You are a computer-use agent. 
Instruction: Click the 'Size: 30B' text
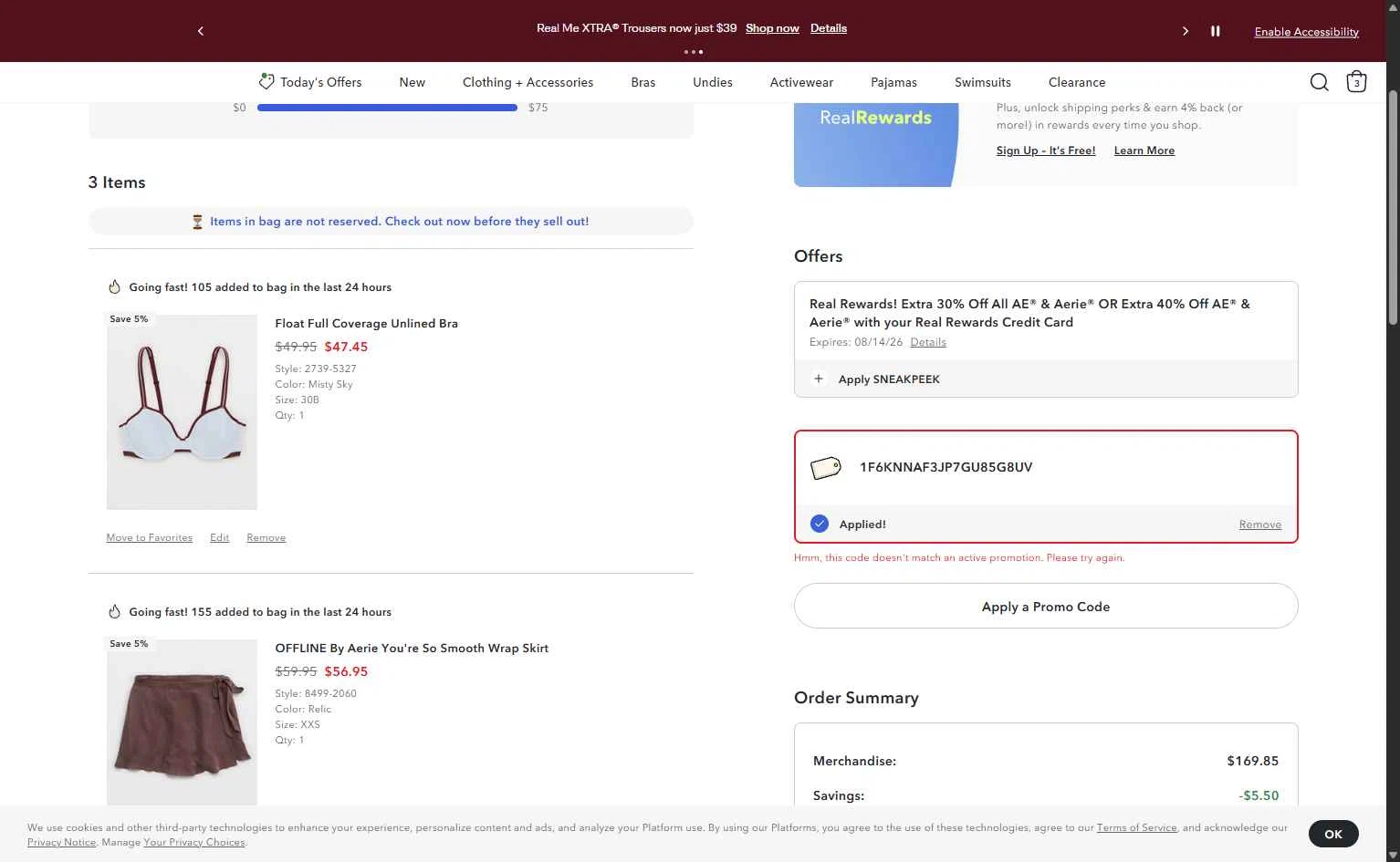point(298,400)
